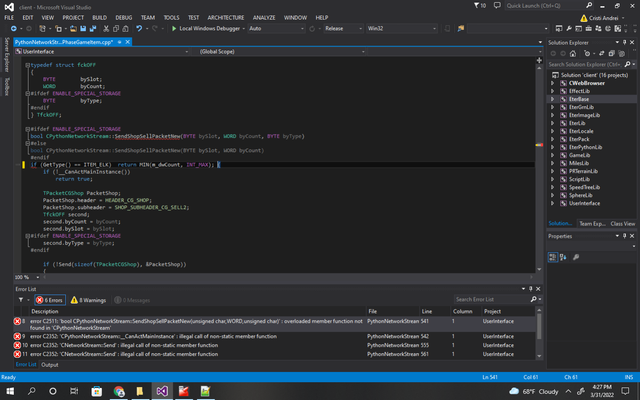Click the feedback speech bubble icon
640x400 pixels.
click(x=497, y=6)
